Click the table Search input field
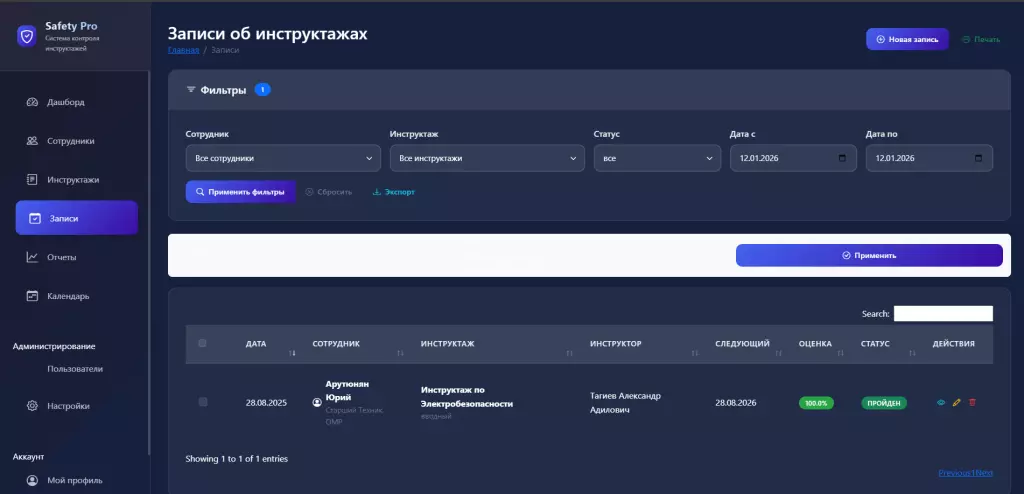This screenshot has width=1024, height=494. (942, 314)
